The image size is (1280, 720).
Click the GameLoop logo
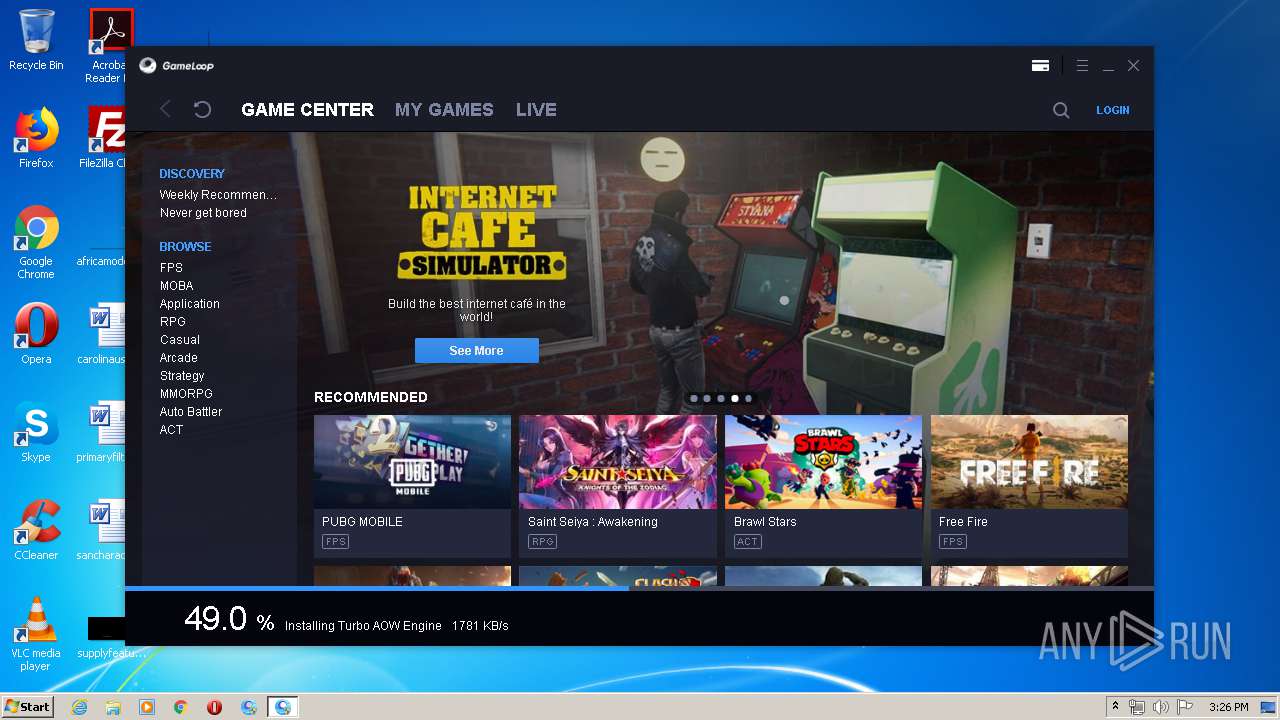176,65
